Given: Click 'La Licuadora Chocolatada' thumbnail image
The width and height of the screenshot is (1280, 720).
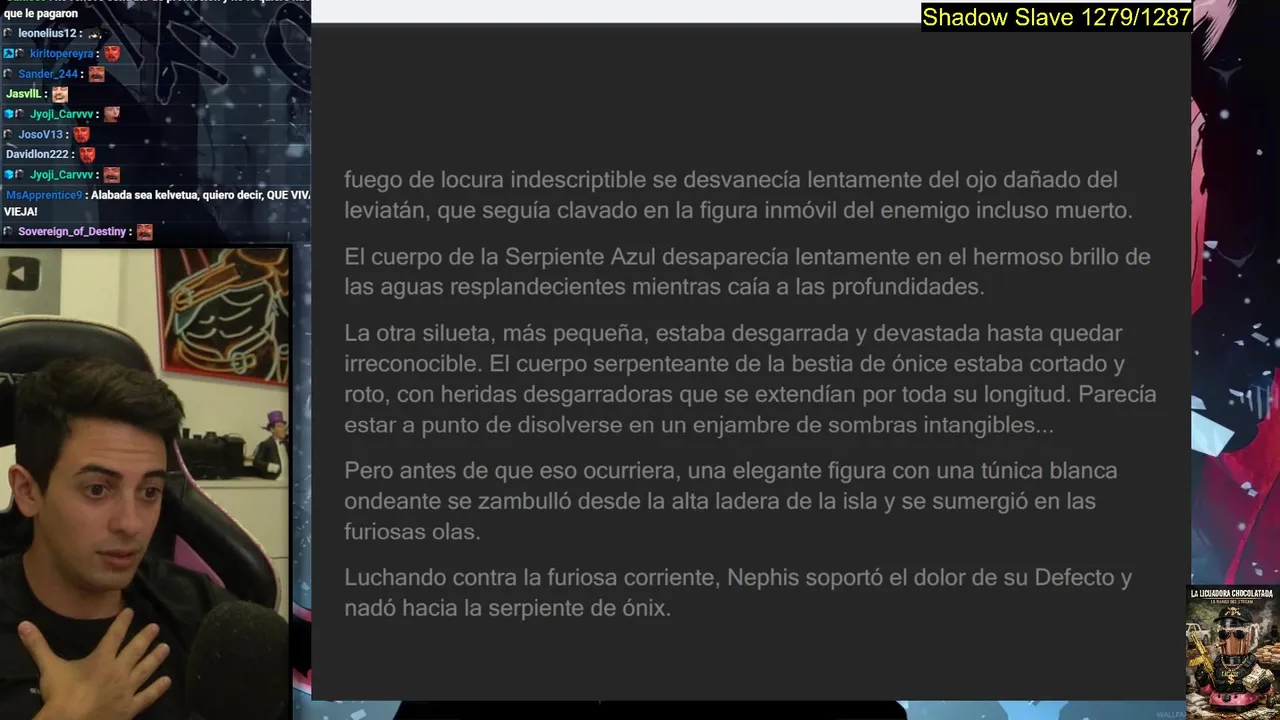Looking at the screenshot, I should point(1232,652).
